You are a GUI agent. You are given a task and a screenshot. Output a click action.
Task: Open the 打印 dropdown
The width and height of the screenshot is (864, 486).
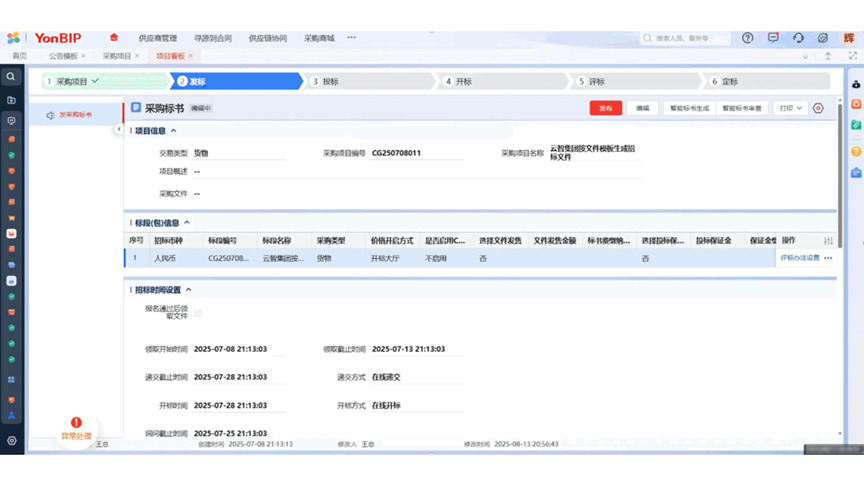(x=790, y=109)
